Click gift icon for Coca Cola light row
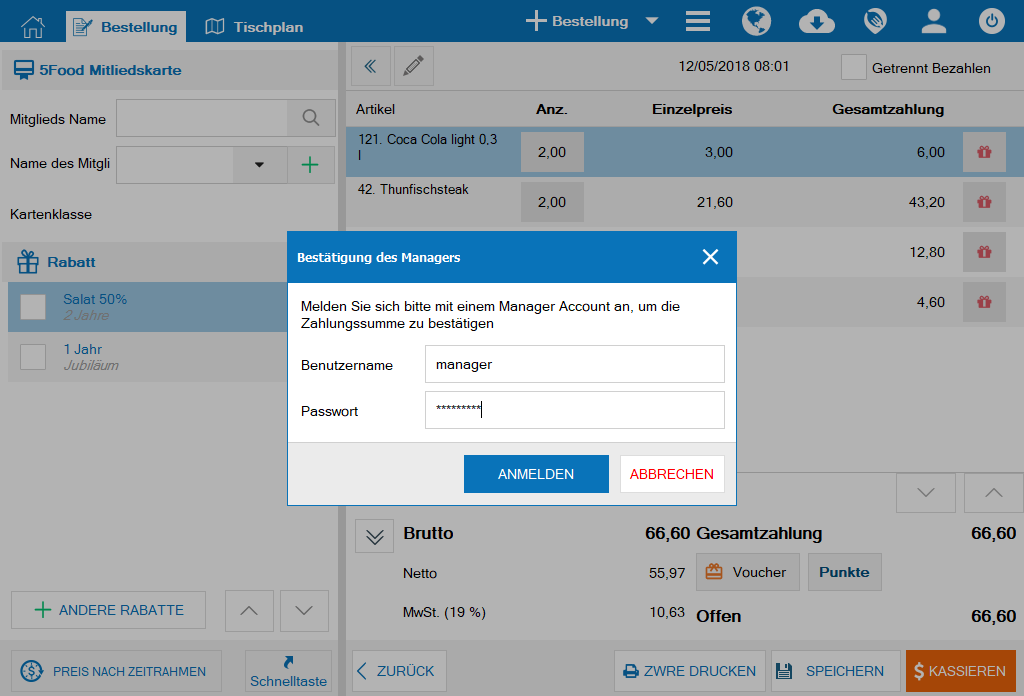Viewport: 1024px width, 696px height. pyautogui.click(x=984, y=152)
